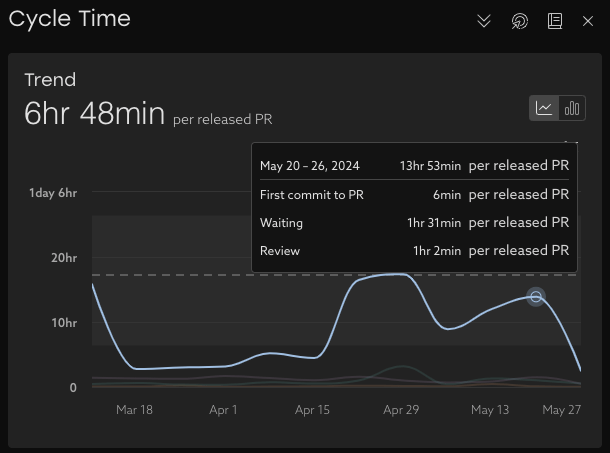Screen dimensions: 610x453
Task: Click the '6hr 48min' trend value
Action: 94,114
